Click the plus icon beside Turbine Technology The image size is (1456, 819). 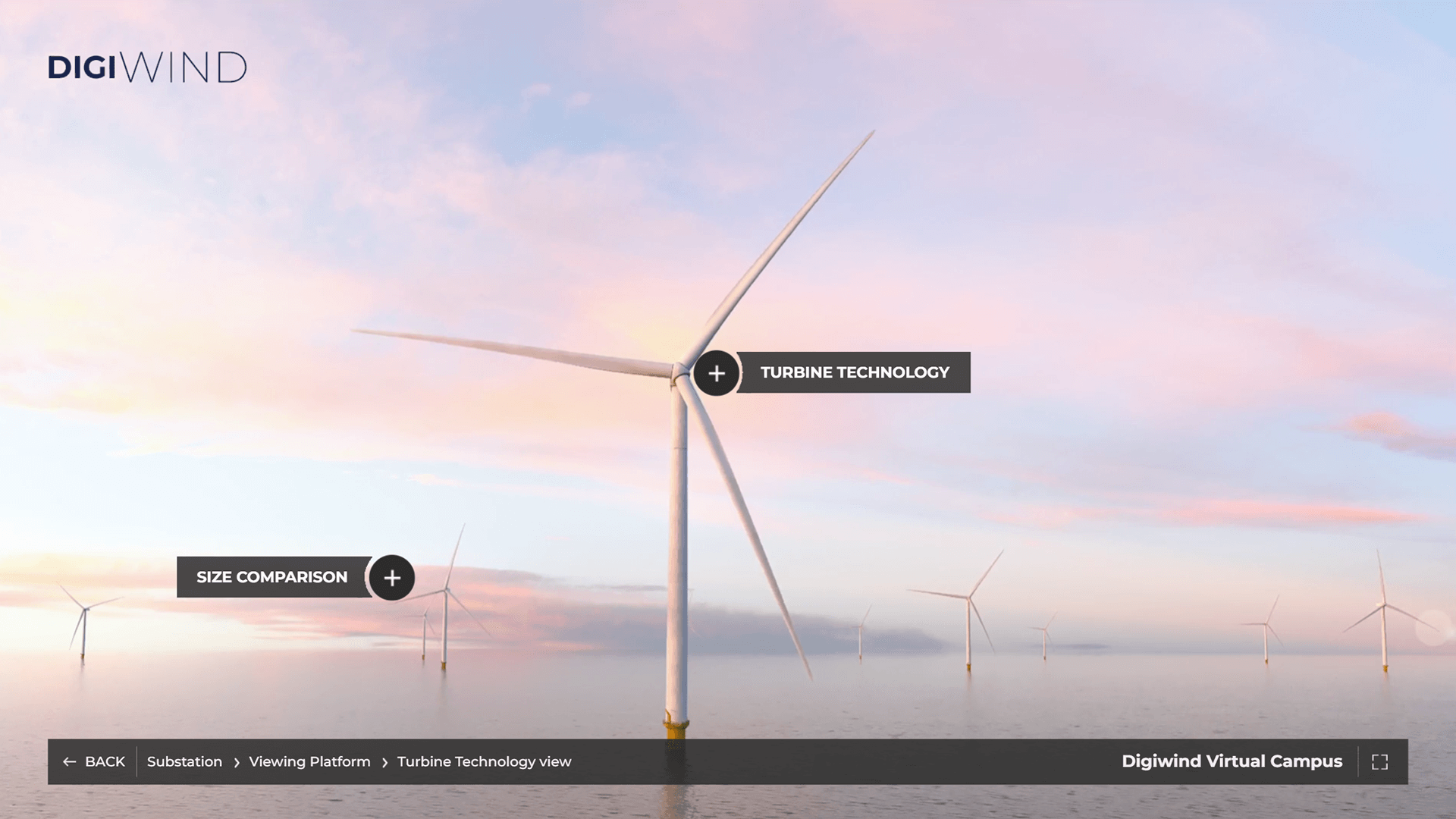tap(716, 373)
